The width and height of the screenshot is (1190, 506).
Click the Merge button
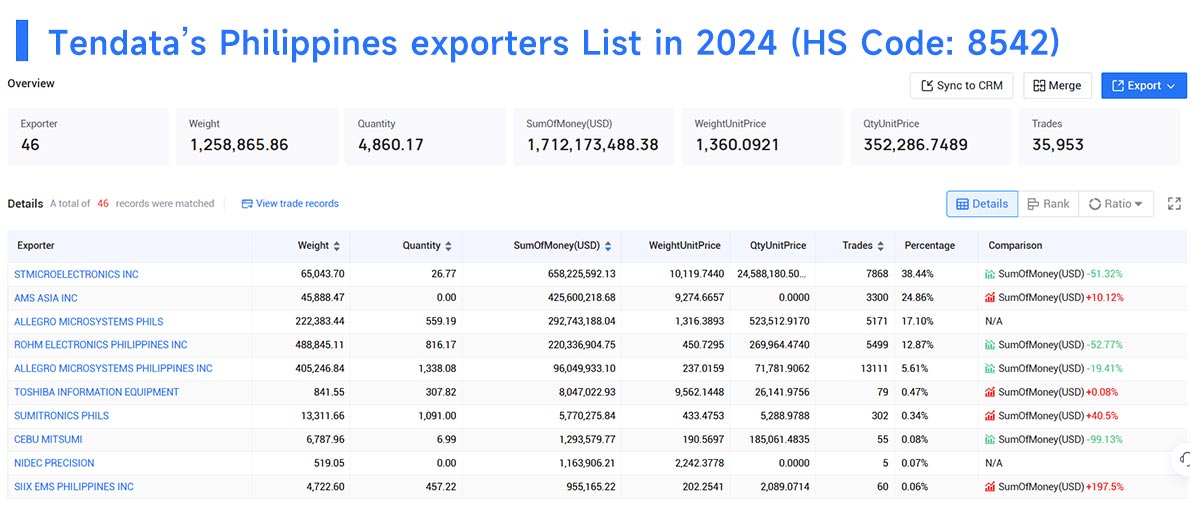(x=1057, y=86)
